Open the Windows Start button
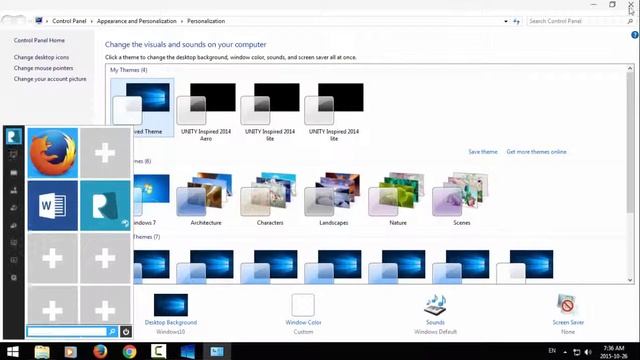The width and height of the screenshot is (640, 360). click(13, 351)
